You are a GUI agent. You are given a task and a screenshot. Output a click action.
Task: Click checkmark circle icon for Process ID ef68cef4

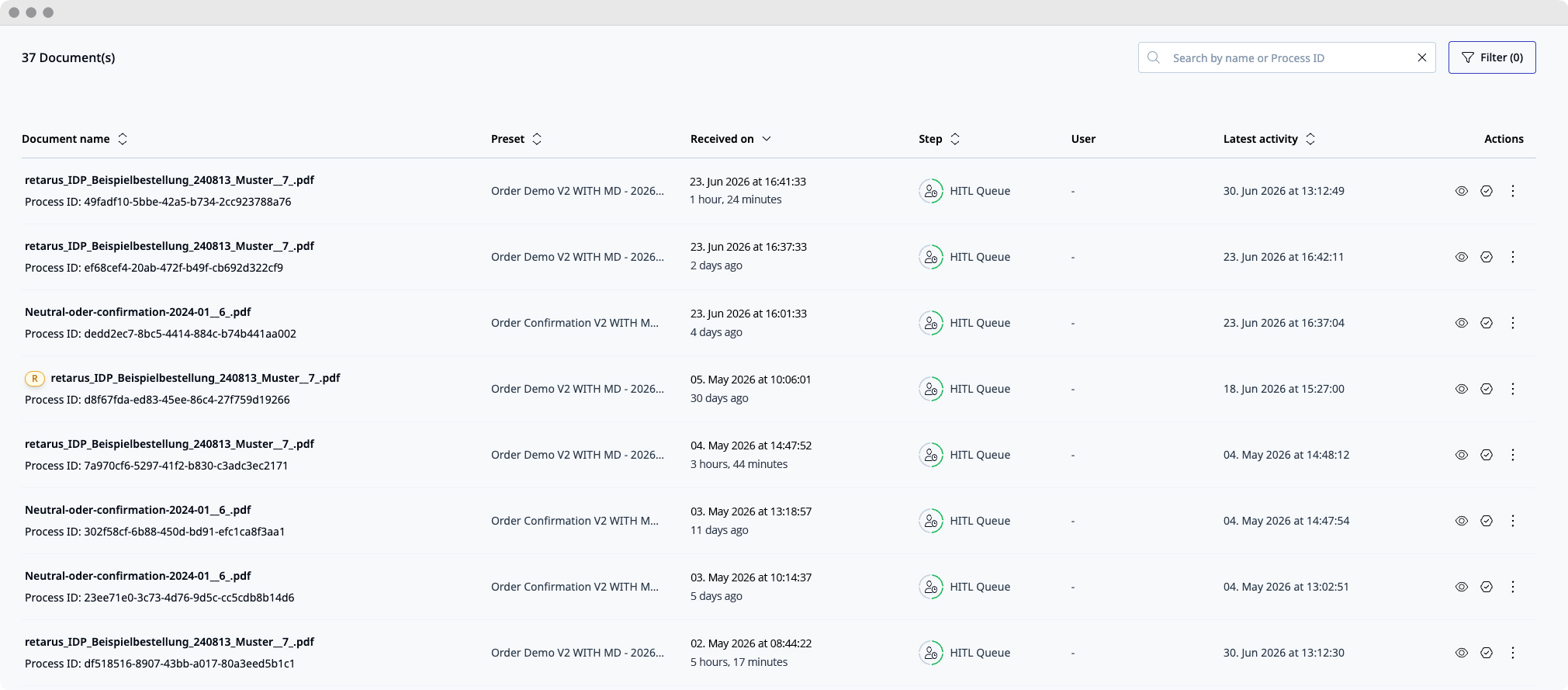tap(1487, 257)
